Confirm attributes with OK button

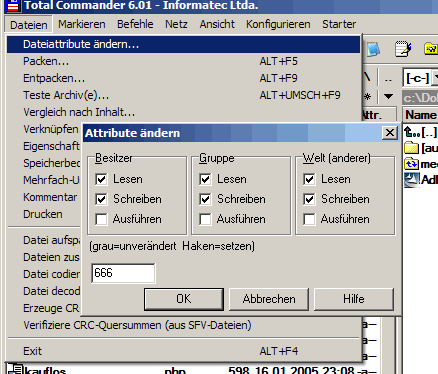pyautogui.click(x=184, y=299)
